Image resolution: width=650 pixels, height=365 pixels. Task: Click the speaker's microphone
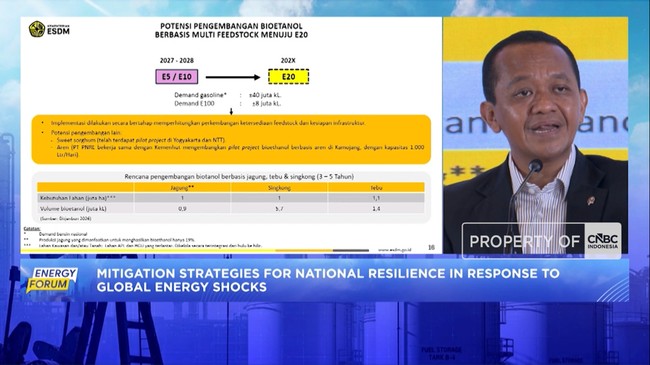point(535,166)
